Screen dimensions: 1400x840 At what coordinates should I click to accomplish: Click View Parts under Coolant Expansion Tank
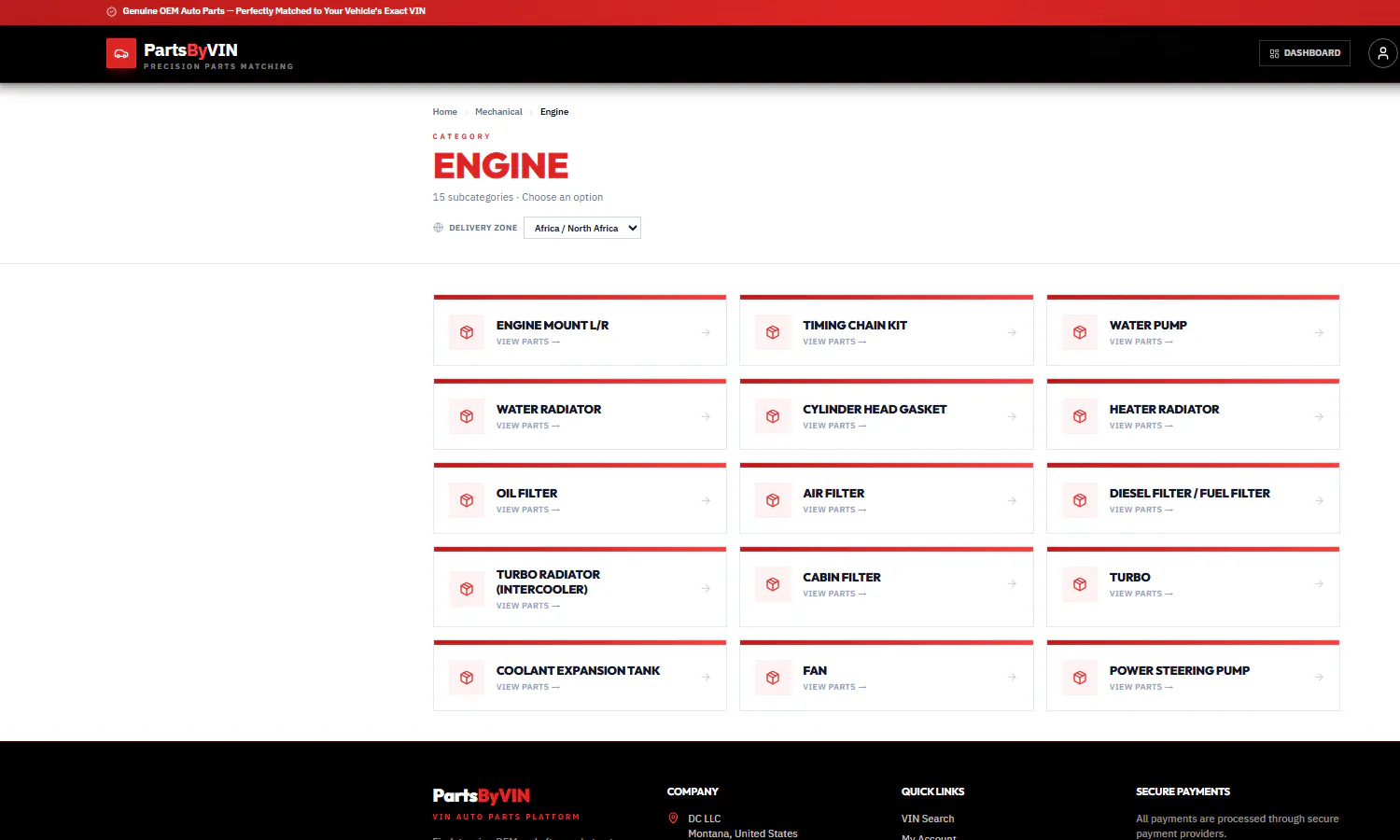[528, 687]
